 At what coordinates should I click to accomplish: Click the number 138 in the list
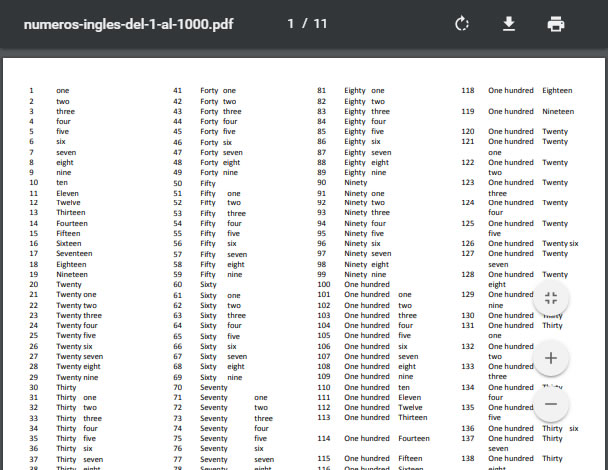coord(468,458)
